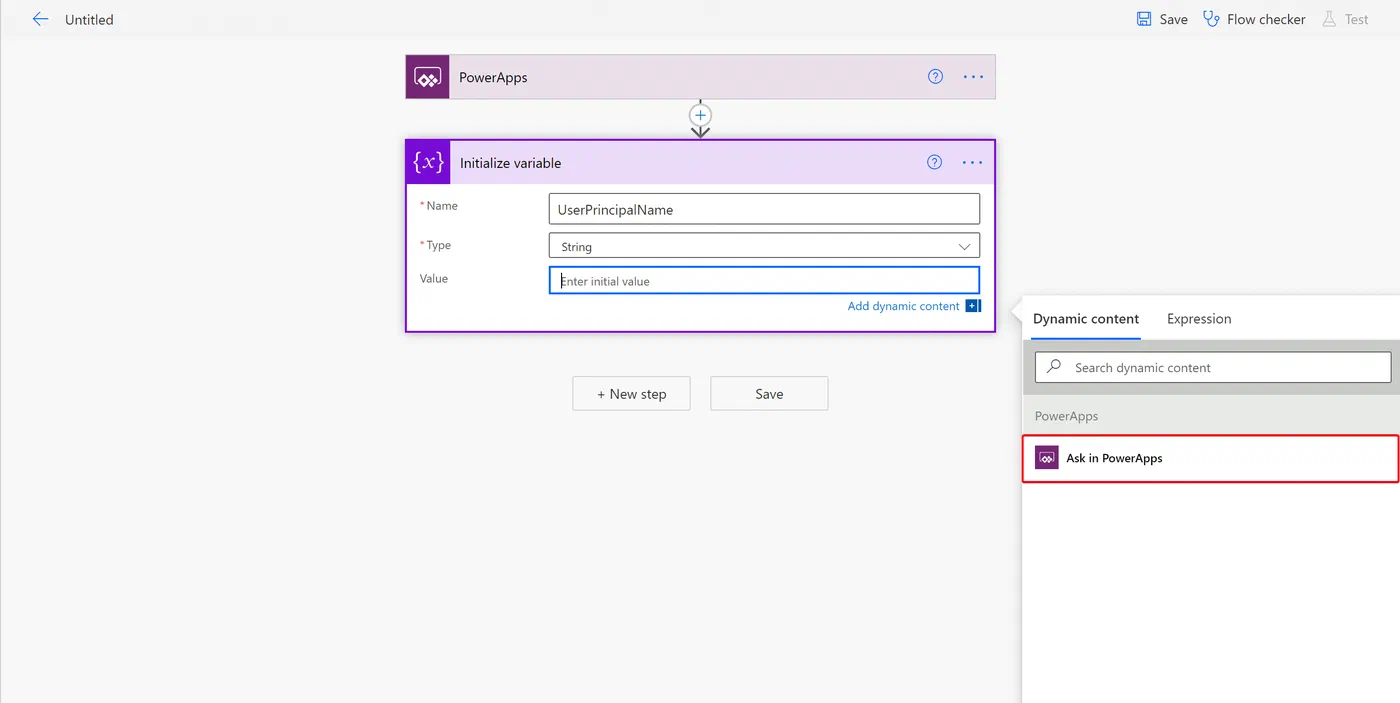The width and height of the screenshot is (1400, 703).
Task: Open help for the PowerApps trigger
Action: click(935, 76)
